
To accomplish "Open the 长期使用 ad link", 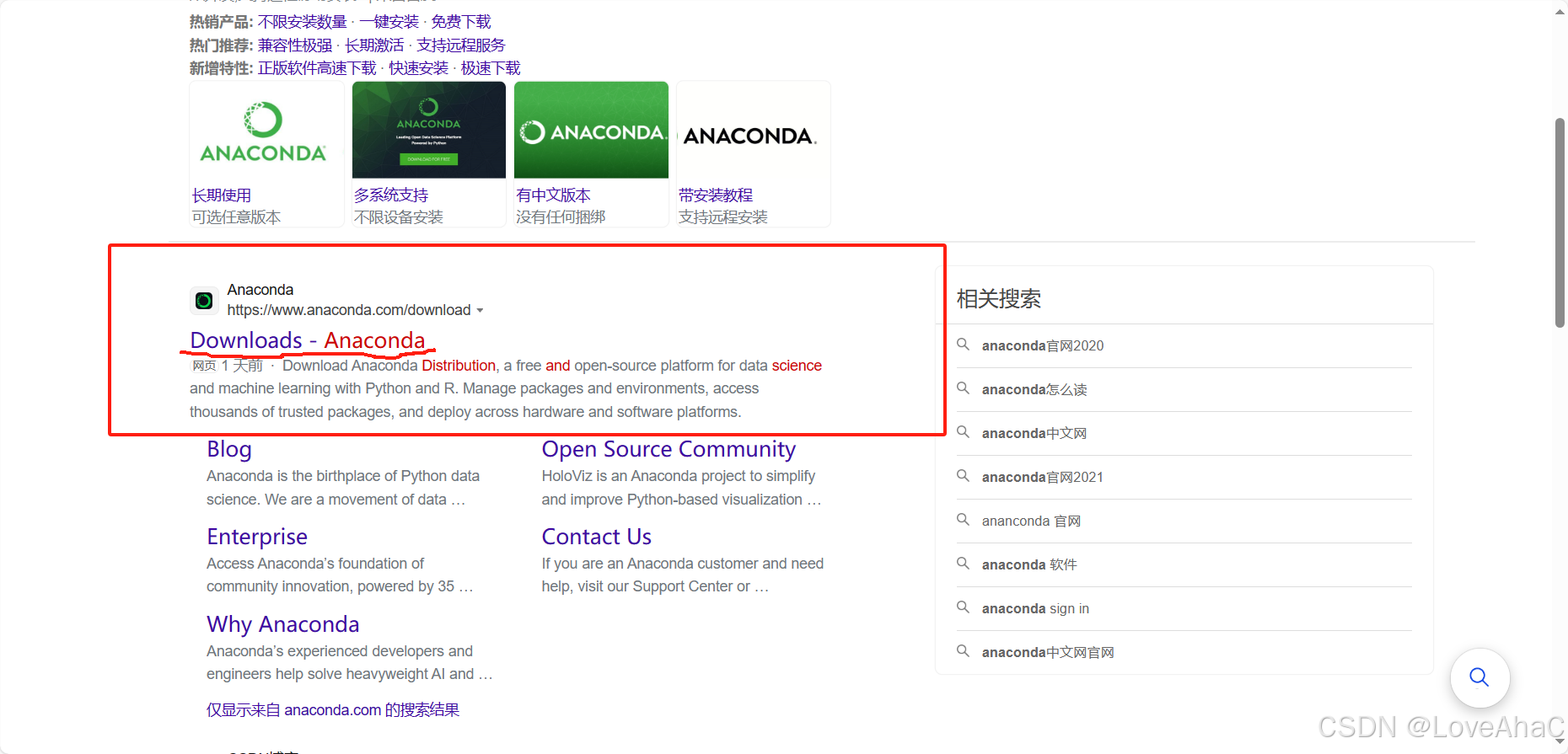I will [222, 195].
